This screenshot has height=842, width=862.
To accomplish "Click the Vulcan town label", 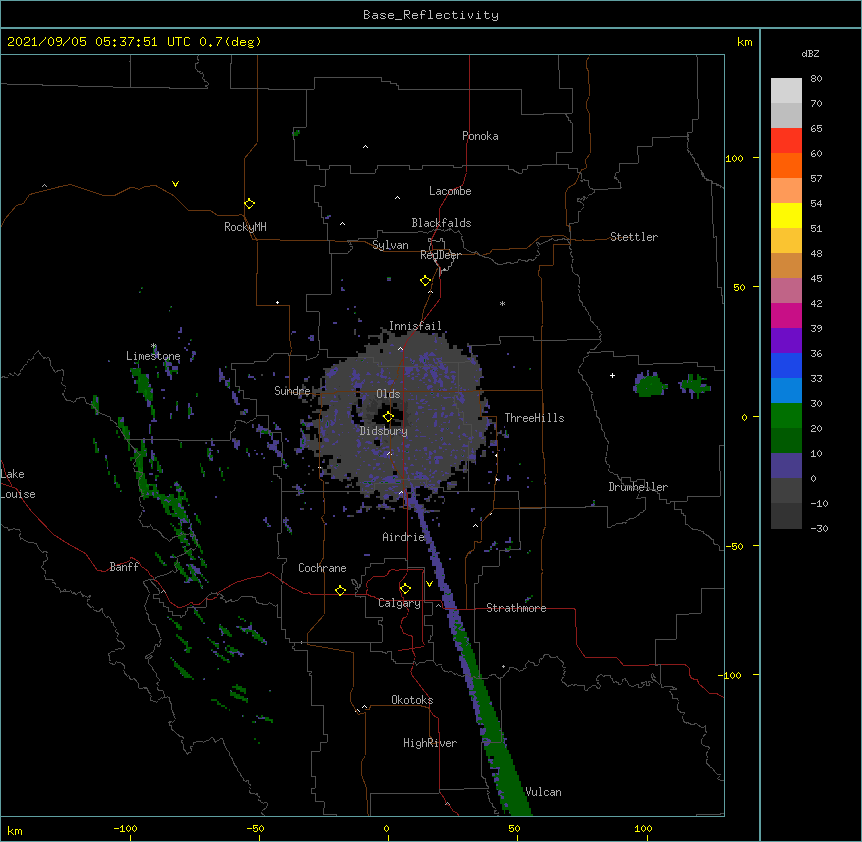I will click(544, 792).
